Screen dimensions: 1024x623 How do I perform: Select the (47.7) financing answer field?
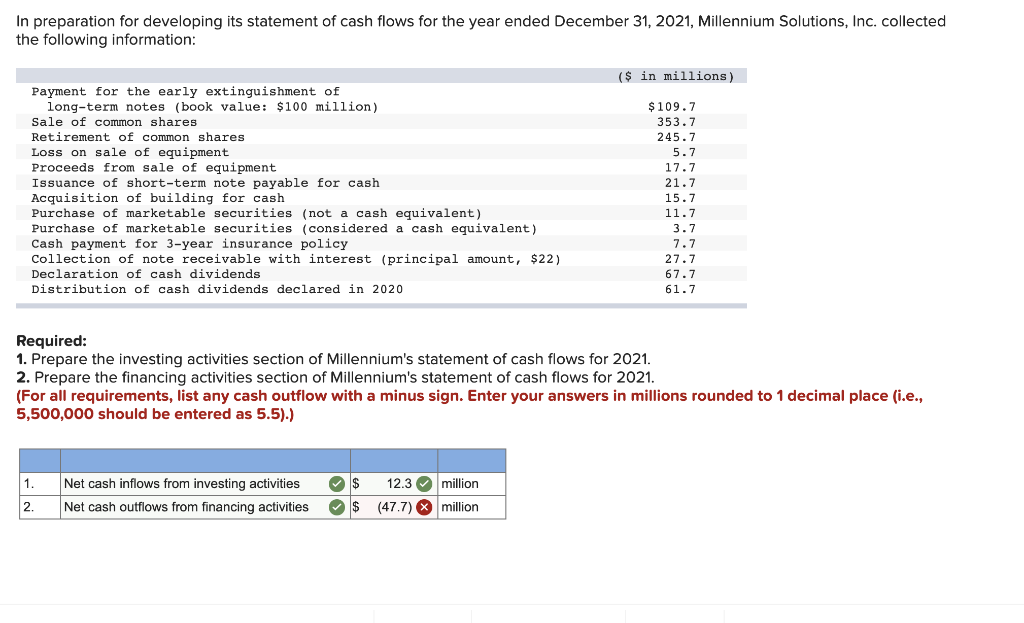point(394,507)
